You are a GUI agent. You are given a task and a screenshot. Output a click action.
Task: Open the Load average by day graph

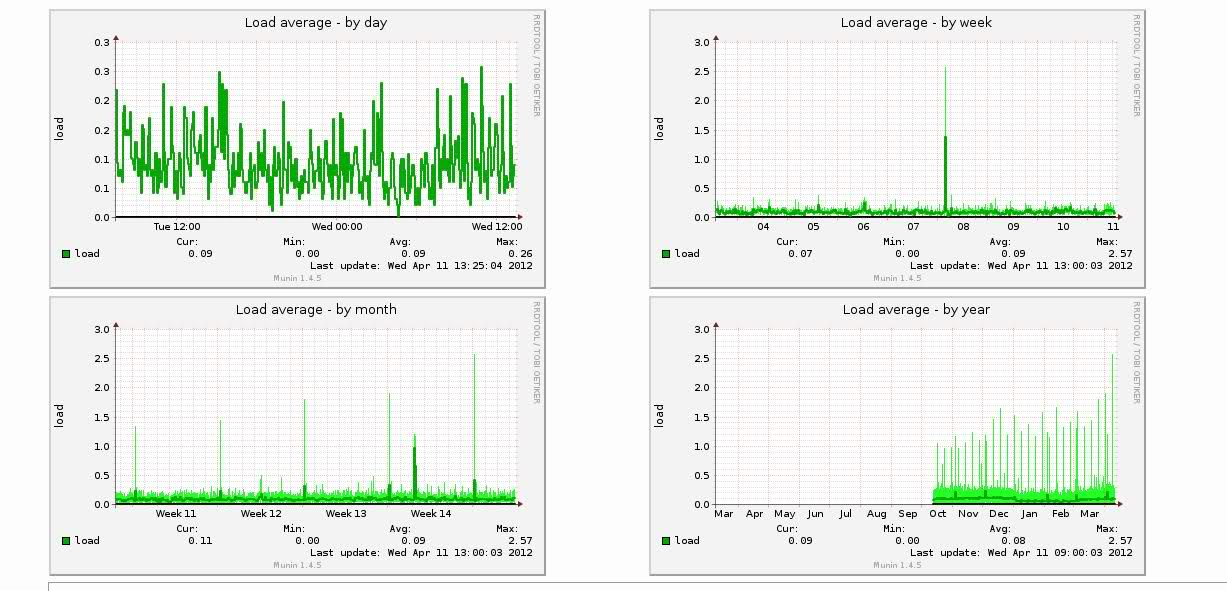[x=298, y=150]
